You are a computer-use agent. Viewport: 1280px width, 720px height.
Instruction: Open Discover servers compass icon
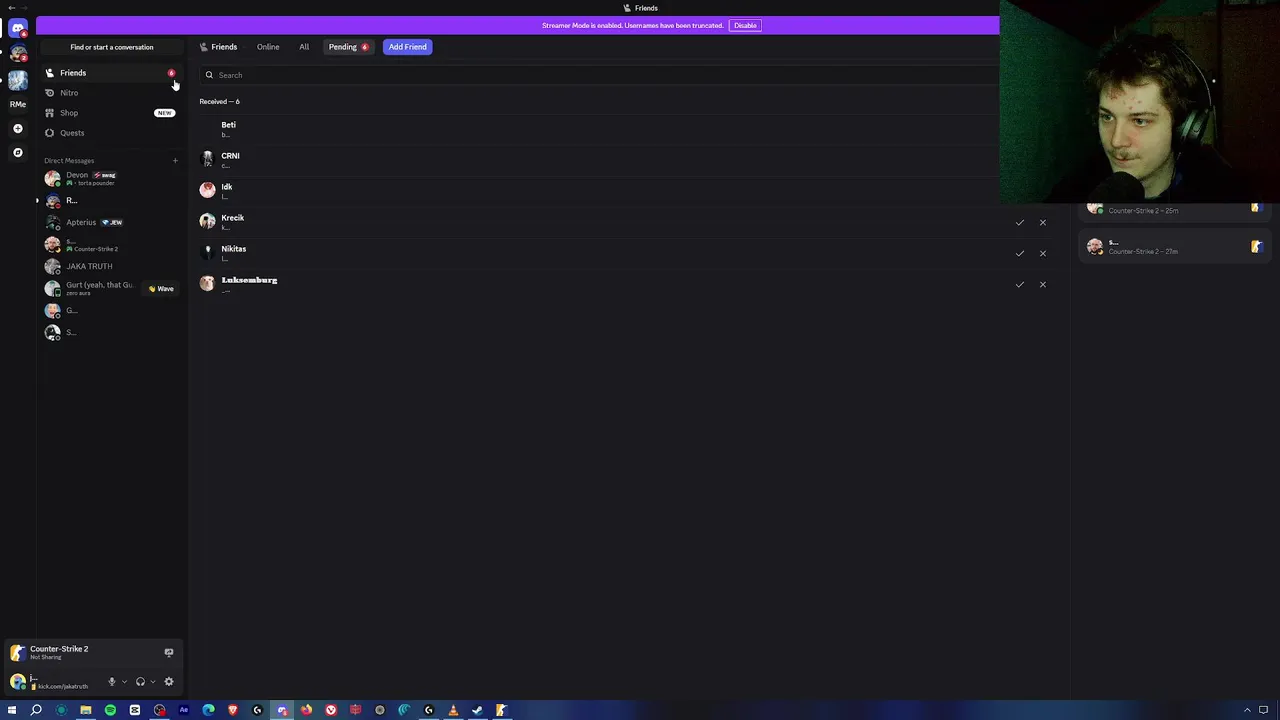[x=18, y=152]
